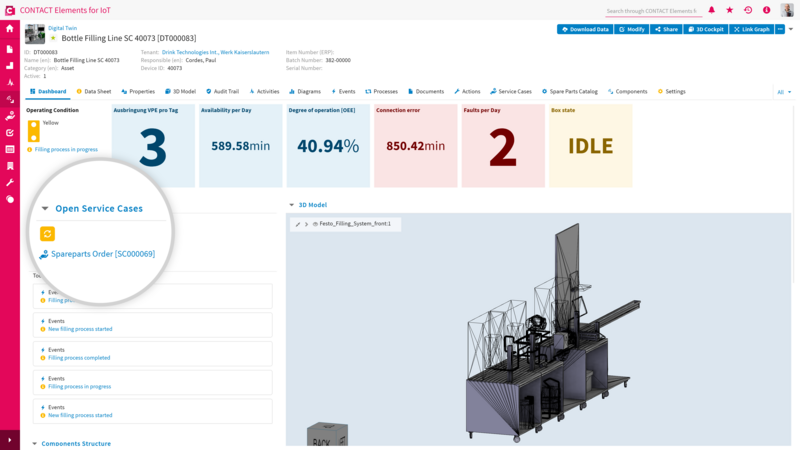Viewport: 800px width, 450px height.
Task: Click the favorites star in top bar
Action: point(730,10)
